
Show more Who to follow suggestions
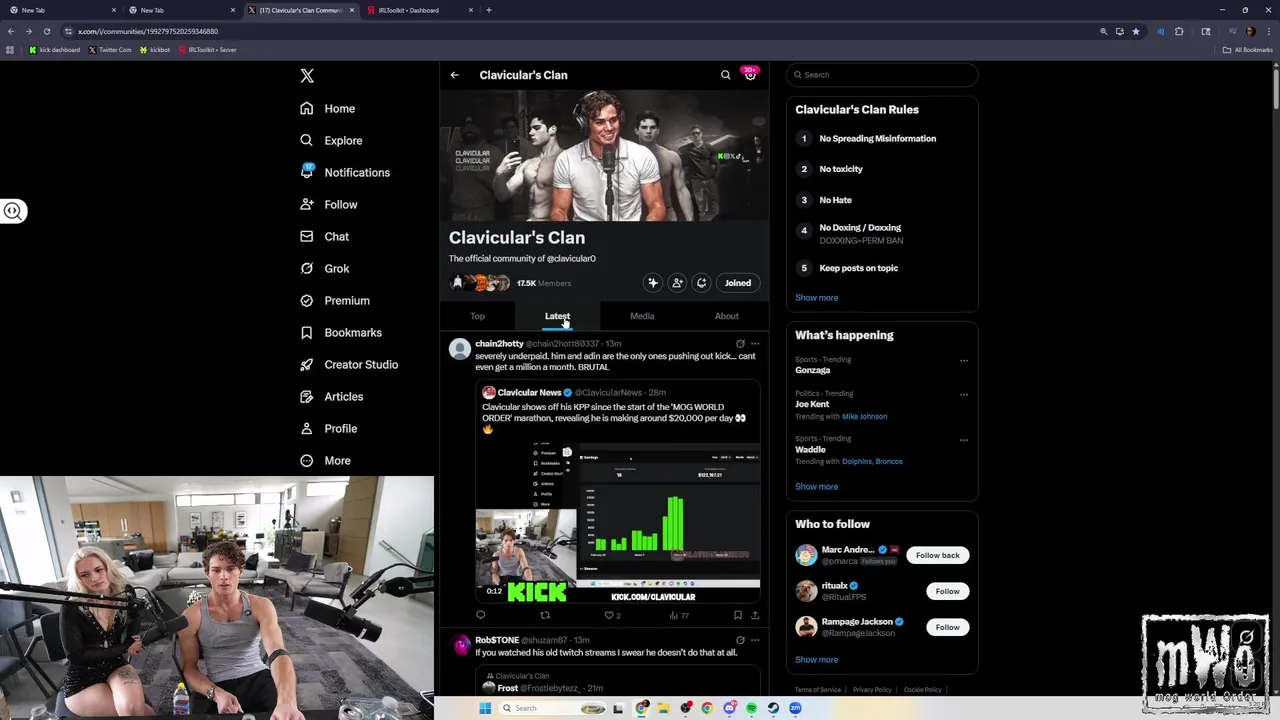(x=817, y=660)
